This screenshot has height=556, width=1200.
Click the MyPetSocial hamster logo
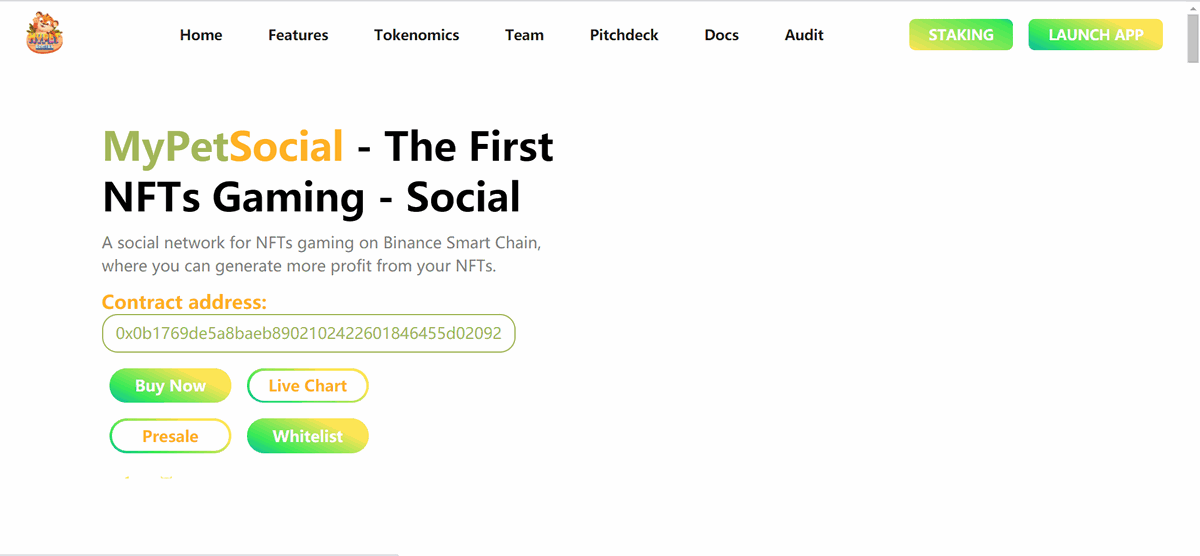click(x=44, y=34)
